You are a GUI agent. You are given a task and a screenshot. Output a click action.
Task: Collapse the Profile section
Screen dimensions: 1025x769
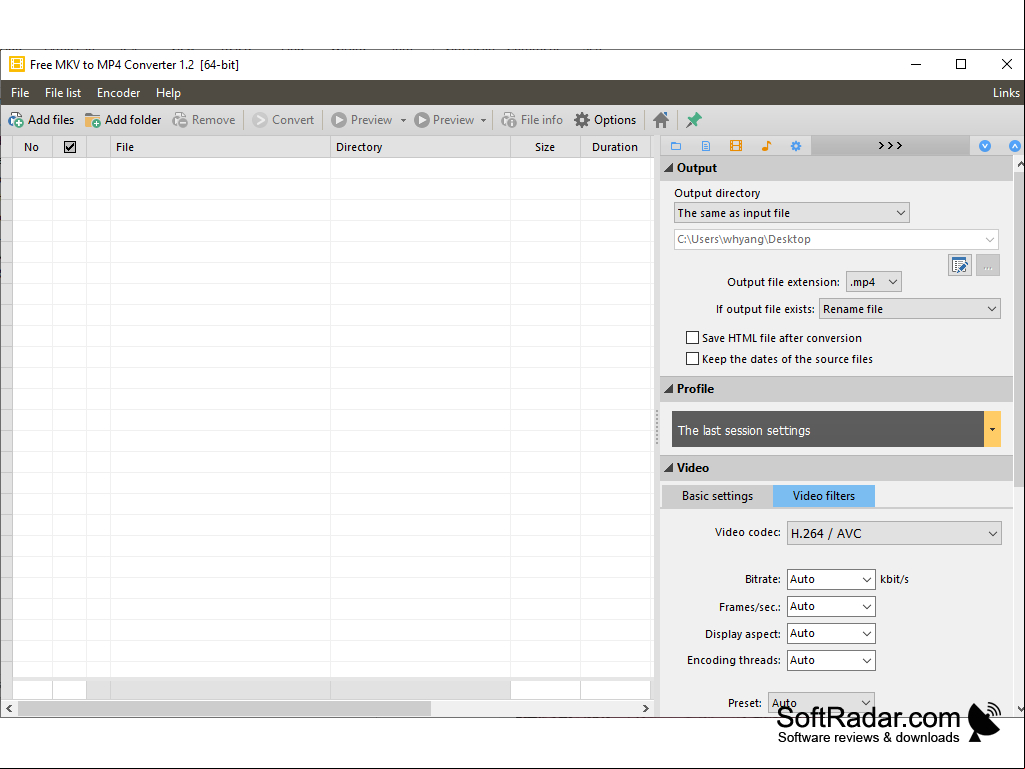coord(669,388)
